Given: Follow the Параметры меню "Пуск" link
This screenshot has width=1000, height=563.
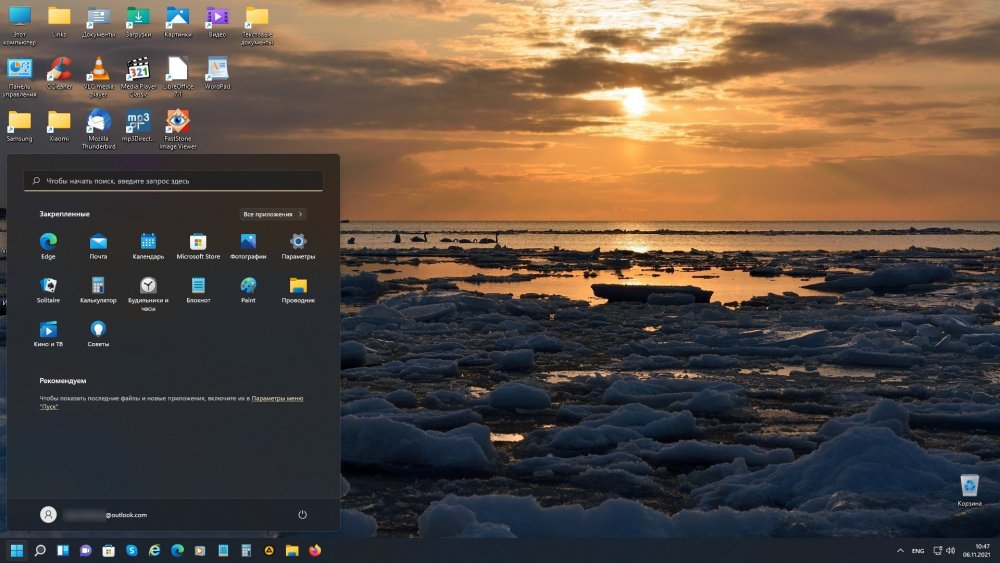Looking at the screenshot, I should tap(277, 398).
